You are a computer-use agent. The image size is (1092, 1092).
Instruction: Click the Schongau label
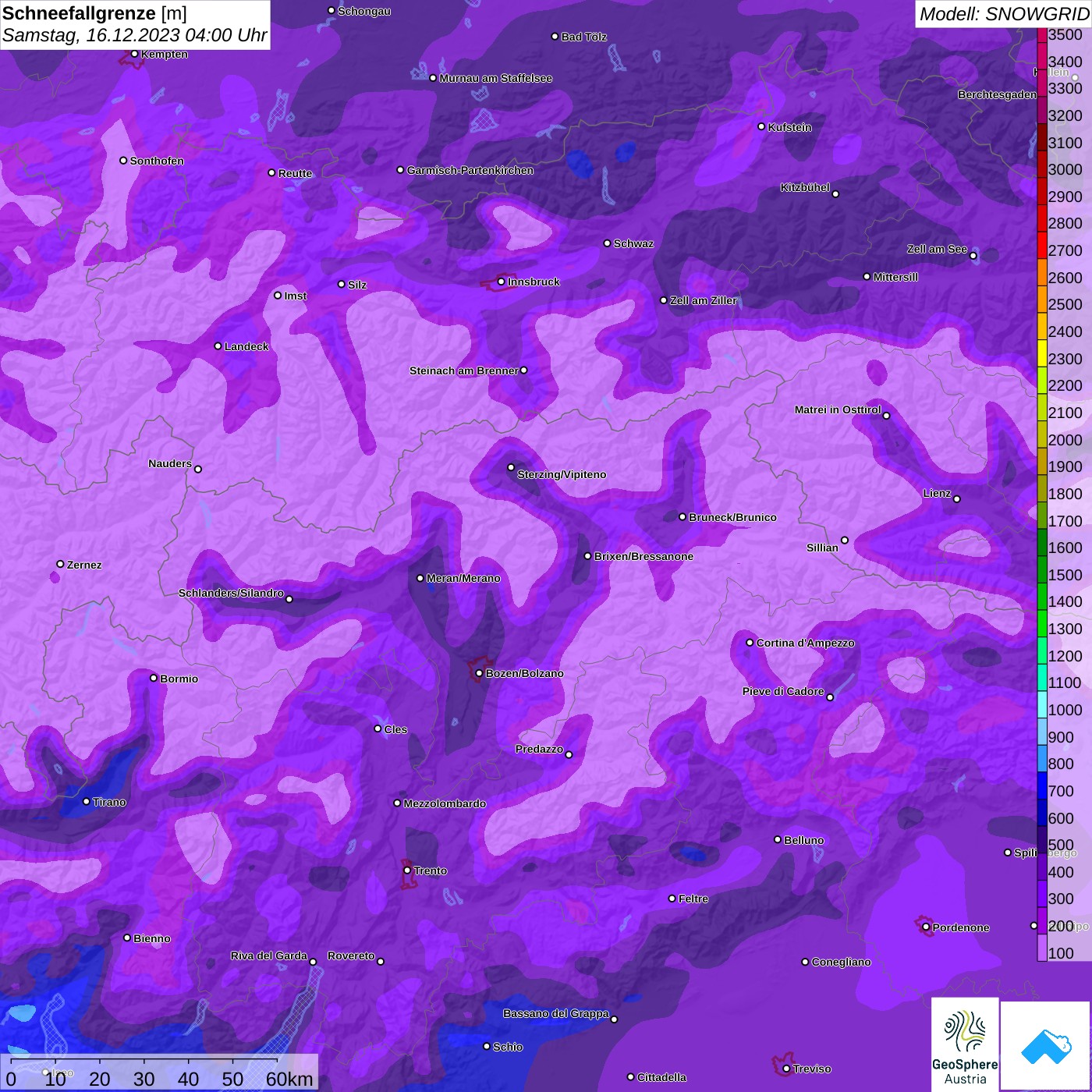pyautogui.click(x=363, y=11)
